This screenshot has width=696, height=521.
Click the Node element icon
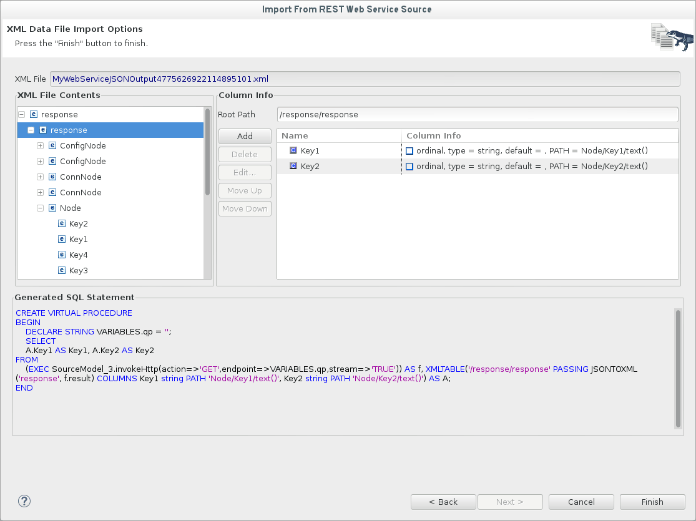click(x=52, y=208)
